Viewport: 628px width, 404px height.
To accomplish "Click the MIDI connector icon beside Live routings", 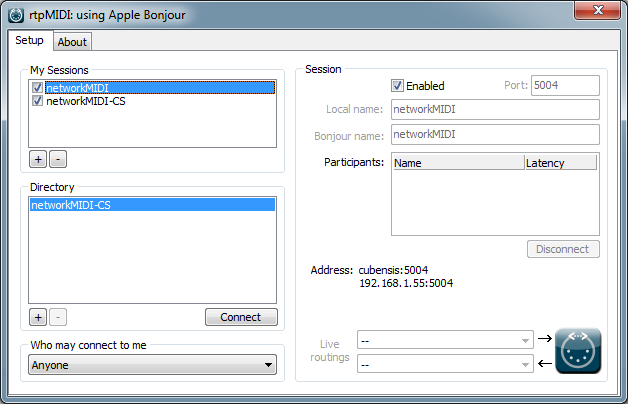I will [x=578, y=350].
